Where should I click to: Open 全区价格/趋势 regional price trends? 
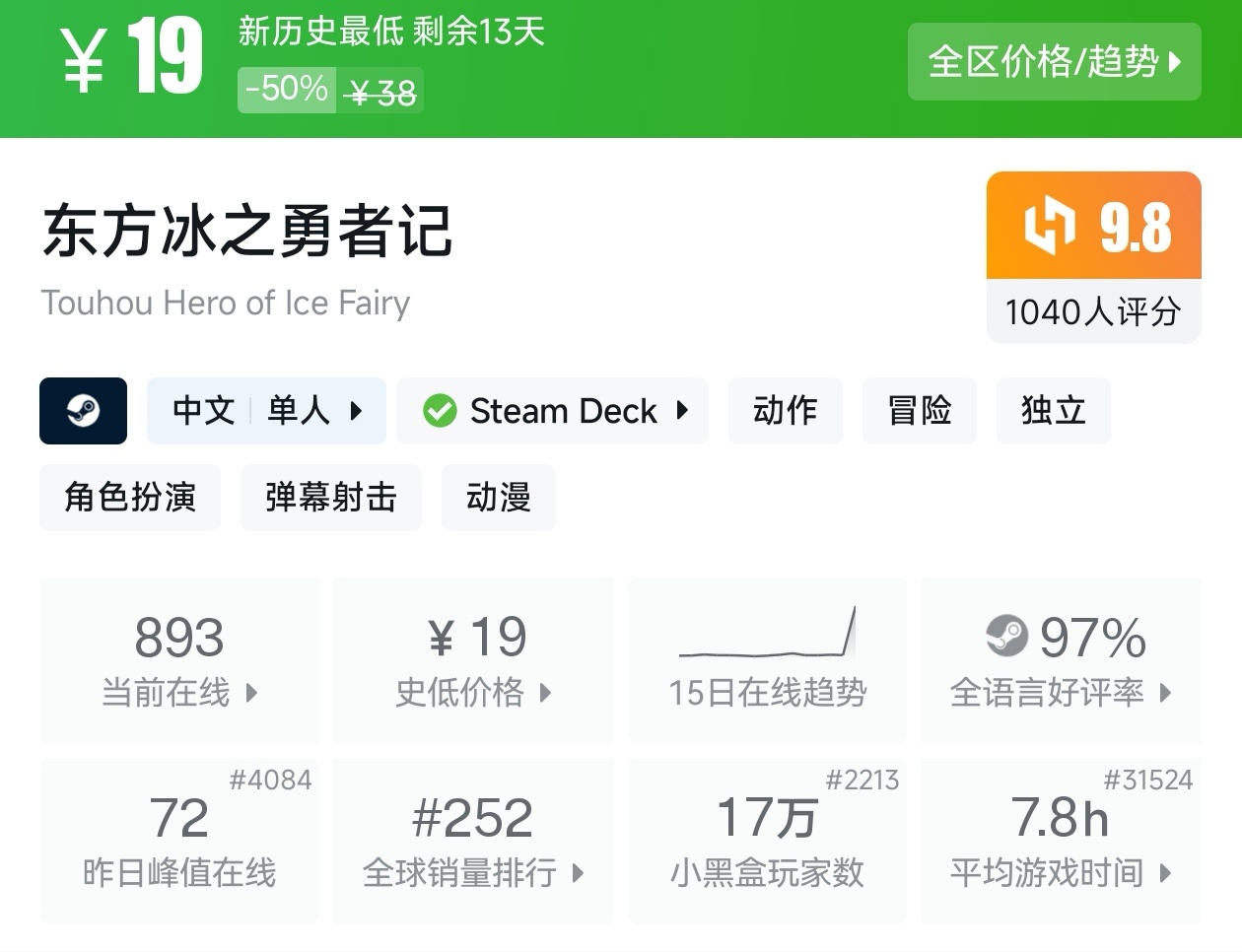point(1054,62)
